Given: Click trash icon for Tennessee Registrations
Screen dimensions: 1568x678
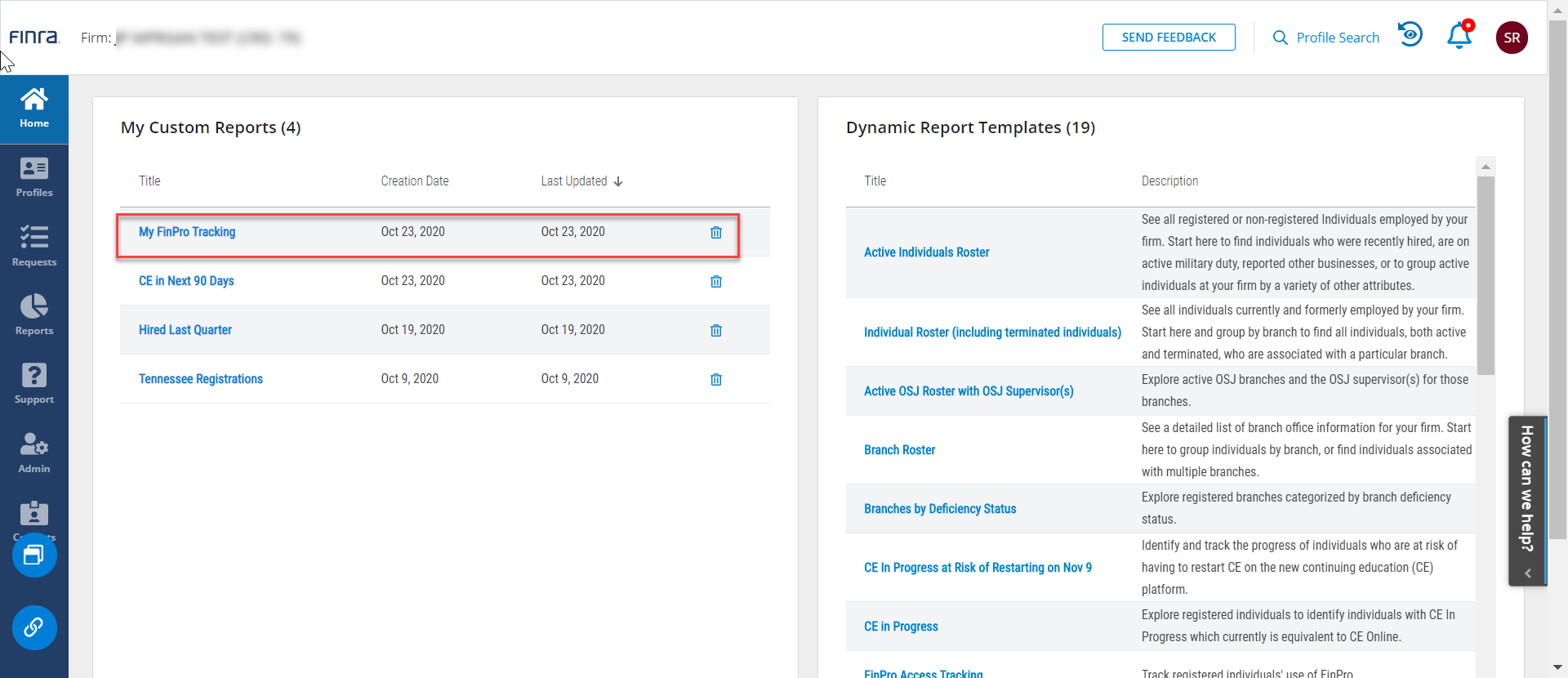Looking at the screenshot, I should coord(715,380).
